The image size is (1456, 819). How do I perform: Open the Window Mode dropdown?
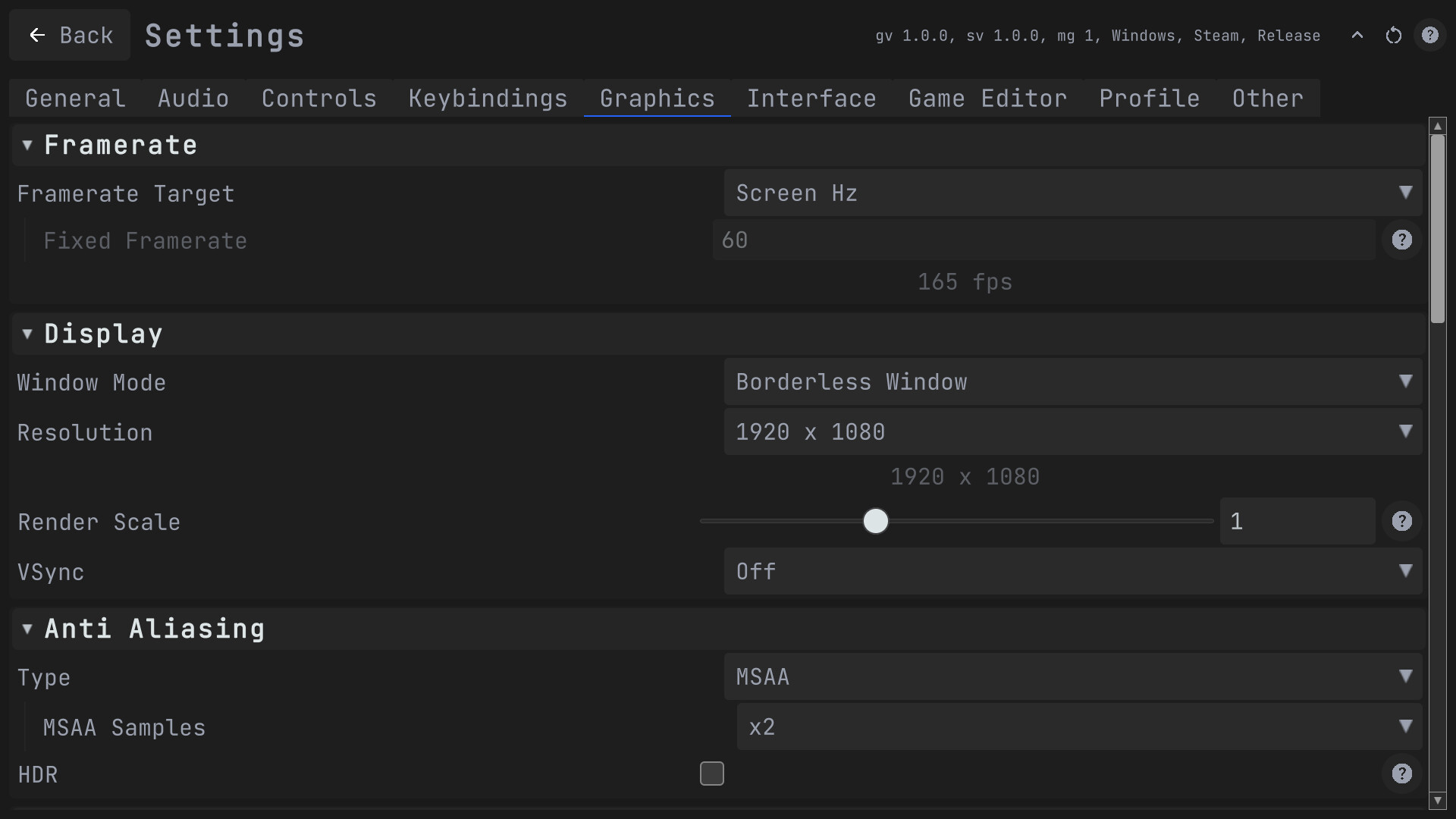point(1073,381)
